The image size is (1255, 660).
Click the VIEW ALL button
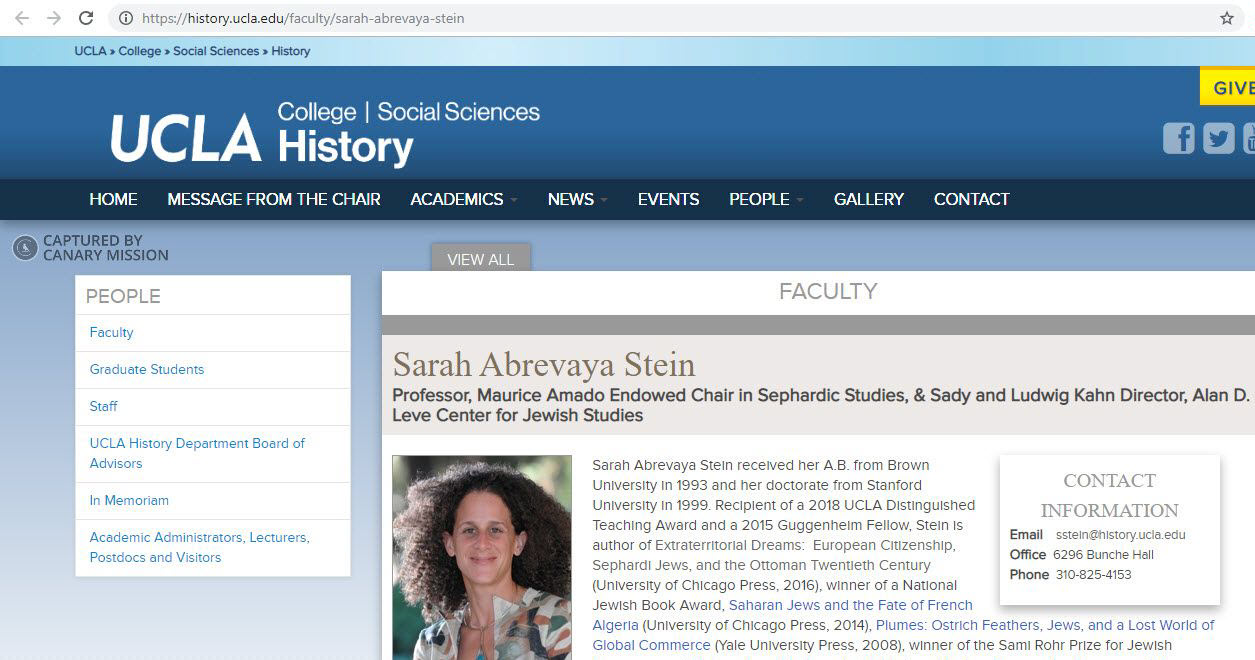coord(481,258)
